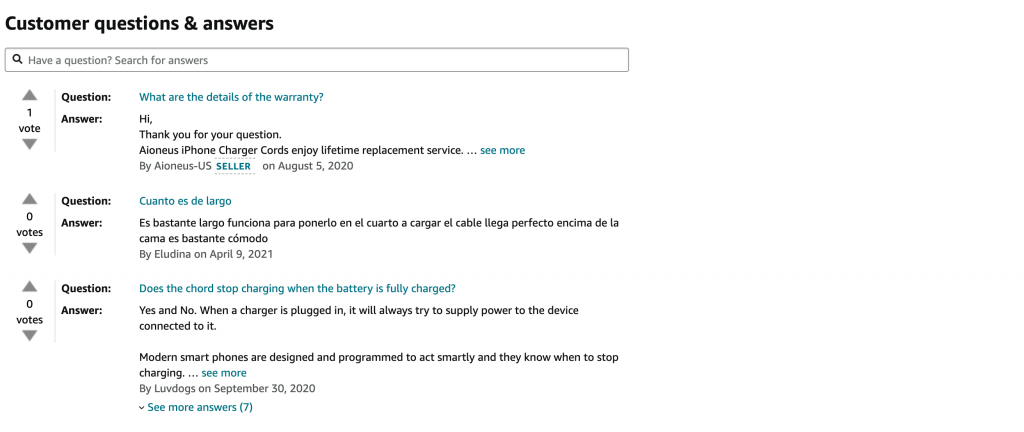Click the SELLER badge next to Aioneus-US

pyautogui.click(x=234, y=166)
